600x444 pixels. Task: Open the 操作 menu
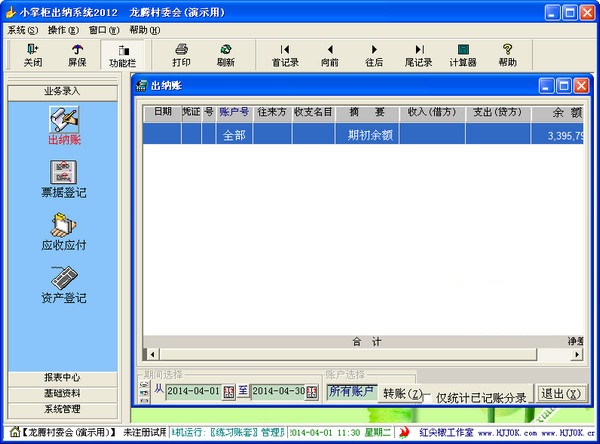[x=63, y=30]
